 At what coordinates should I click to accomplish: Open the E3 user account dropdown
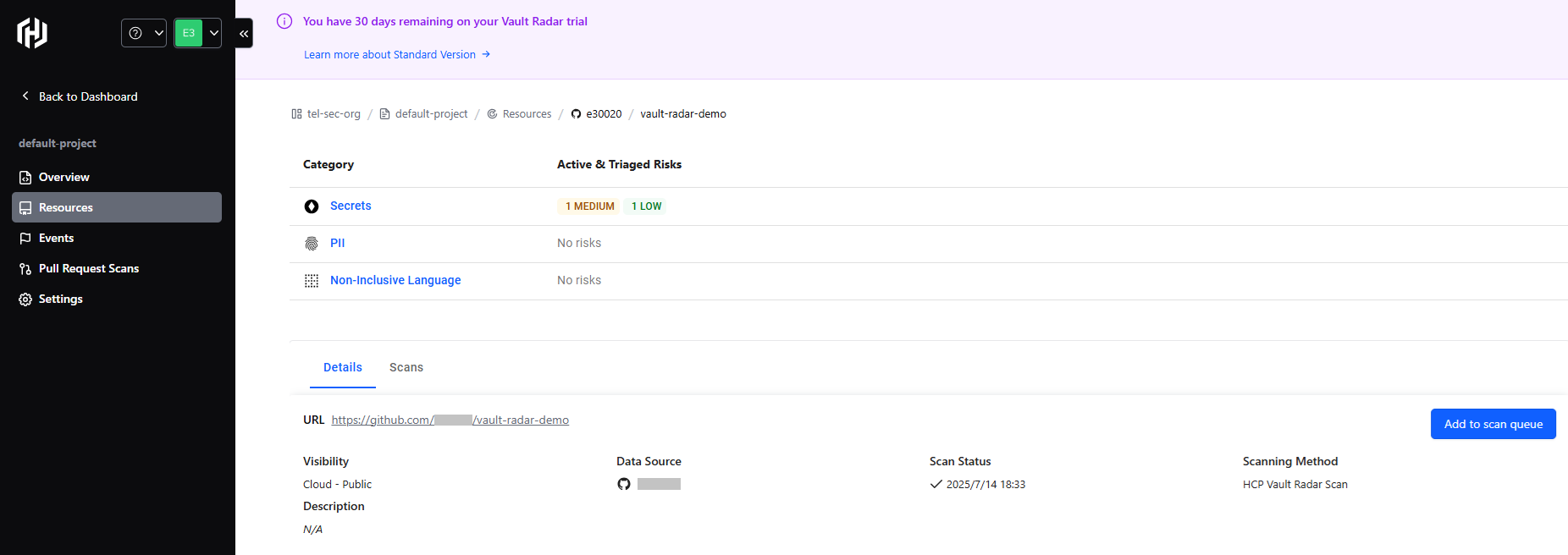pyautogui.click(x=197, y=33)
